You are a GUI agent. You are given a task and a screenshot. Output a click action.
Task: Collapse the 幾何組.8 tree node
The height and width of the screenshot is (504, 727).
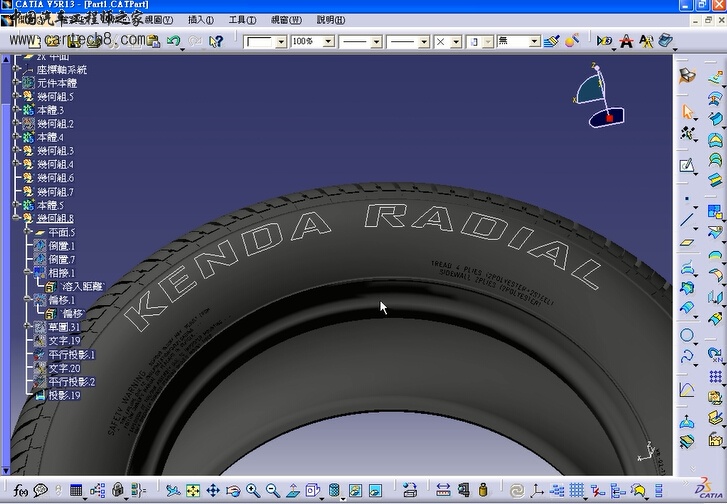(16, 217)
